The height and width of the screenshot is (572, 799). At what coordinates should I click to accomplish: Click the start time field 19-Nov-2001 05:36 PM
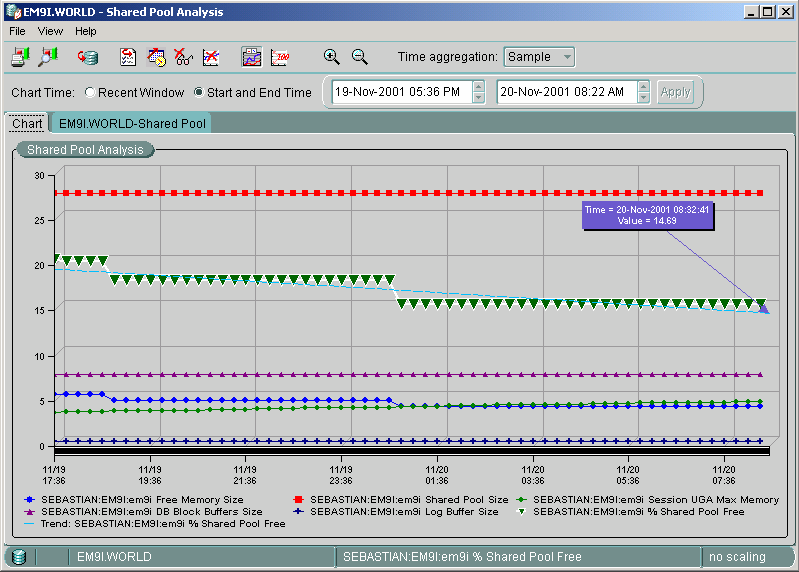pos(402,92)
